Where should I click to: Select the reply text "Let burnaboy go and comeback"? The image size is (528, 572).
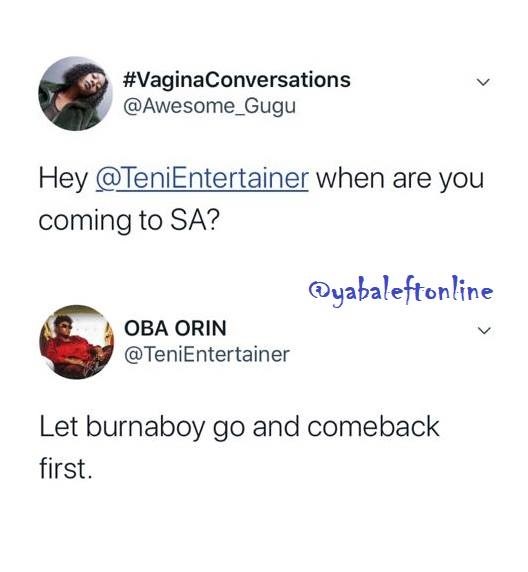pos(239,427)
